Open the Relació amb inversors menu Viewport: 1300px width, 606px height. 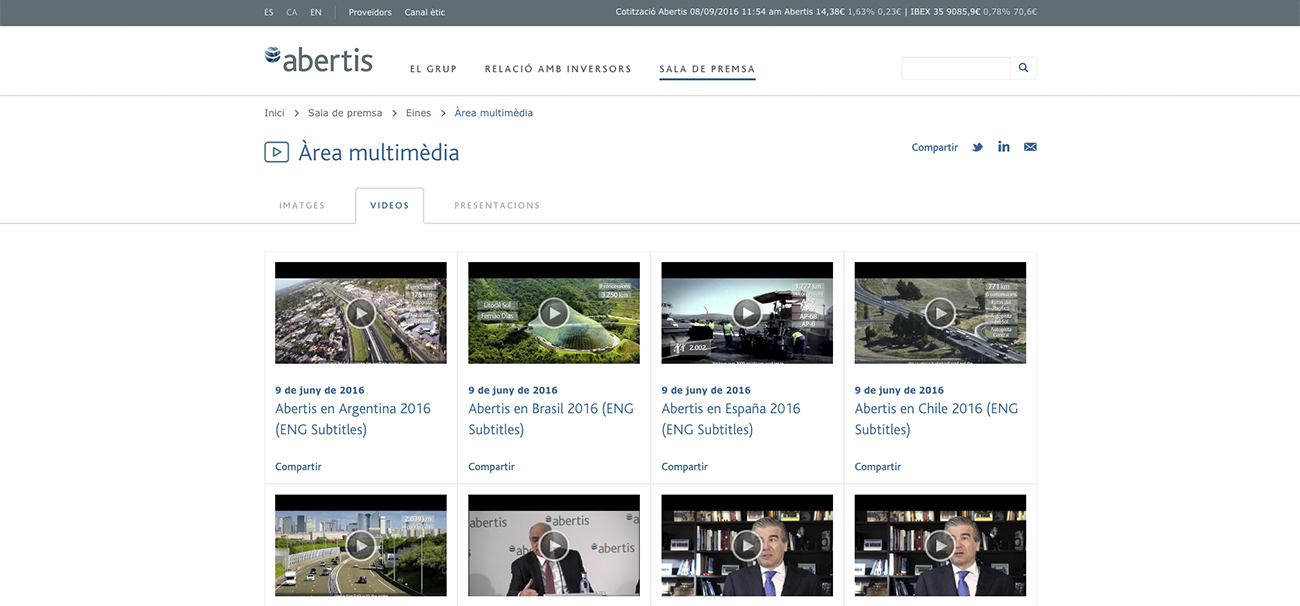coord(558,69)
